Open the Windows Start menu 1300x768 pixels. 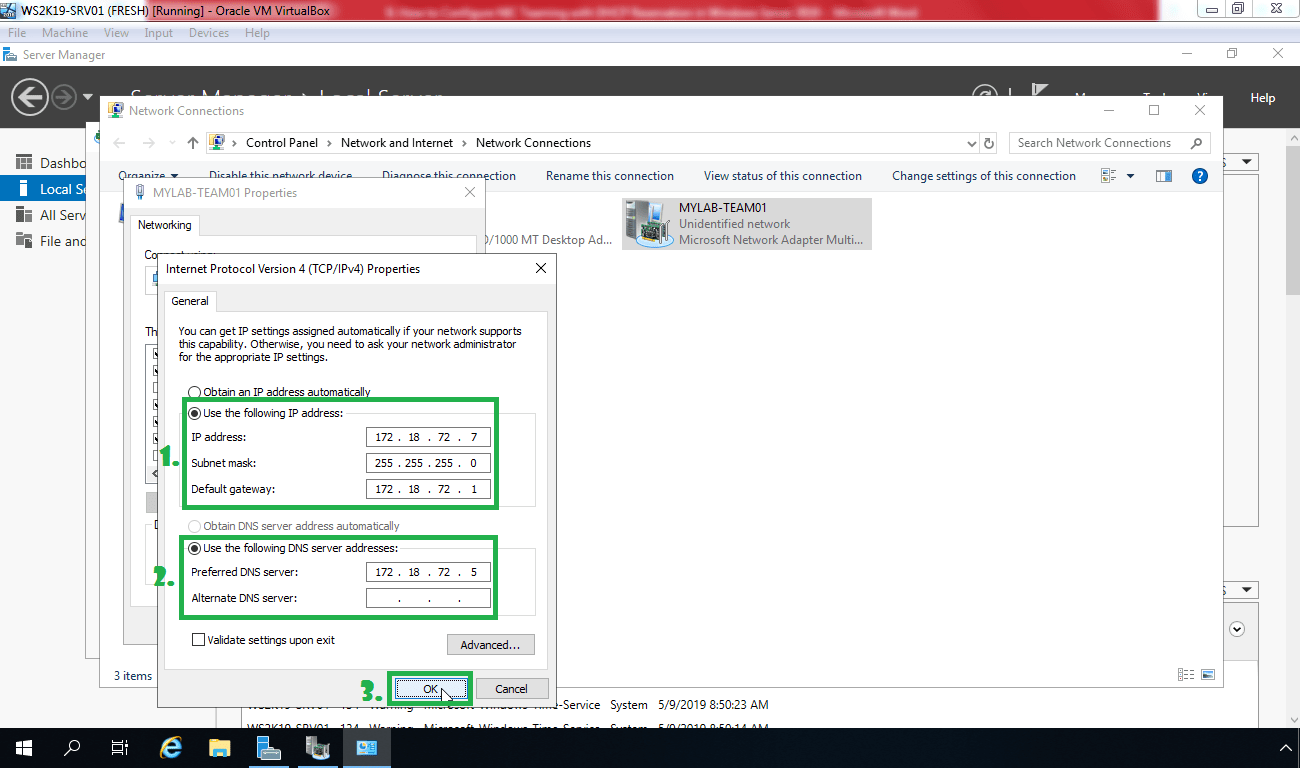tap(24, 747)
